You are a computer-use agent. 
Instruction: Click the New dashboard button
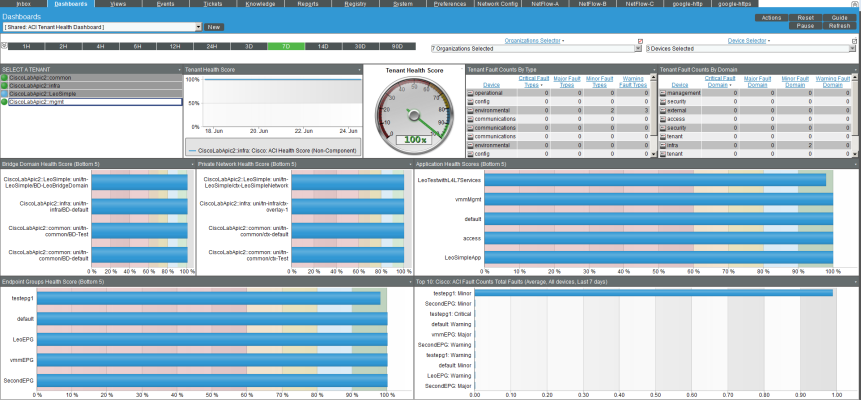click(214, 27)
